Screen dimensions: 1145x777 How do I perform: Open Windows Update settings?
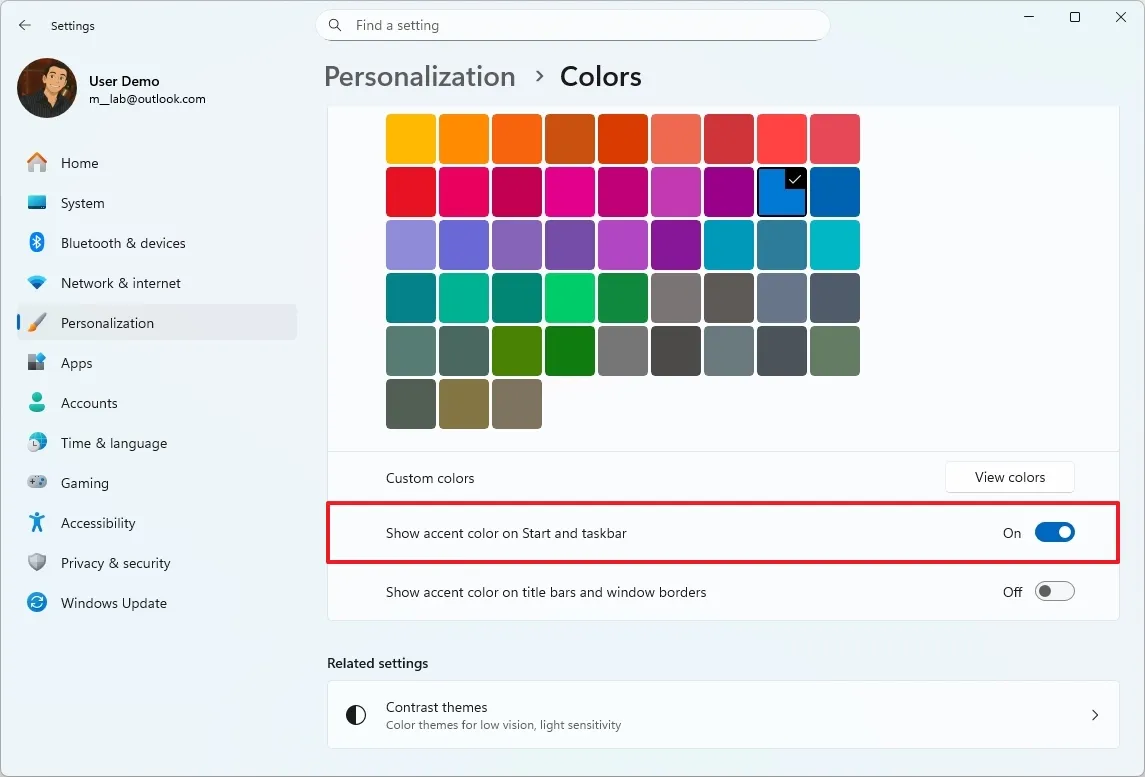(113, 603)
